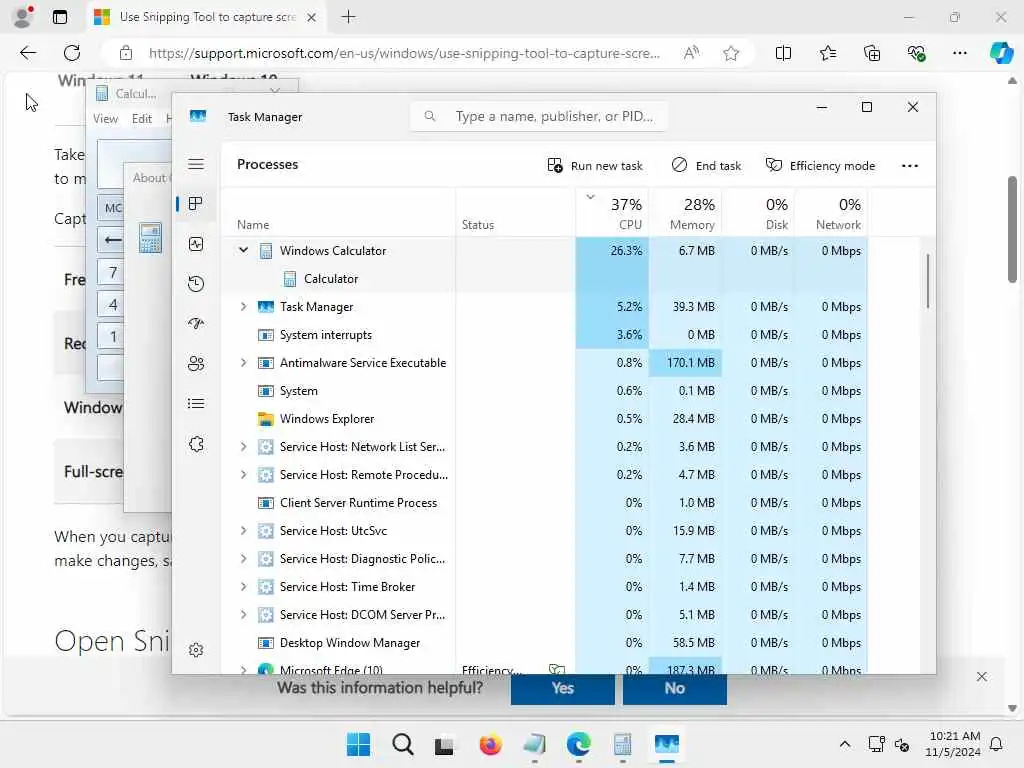Open Windows Start menu
Screen dimensions: 1024x768
tap(359, 744)
